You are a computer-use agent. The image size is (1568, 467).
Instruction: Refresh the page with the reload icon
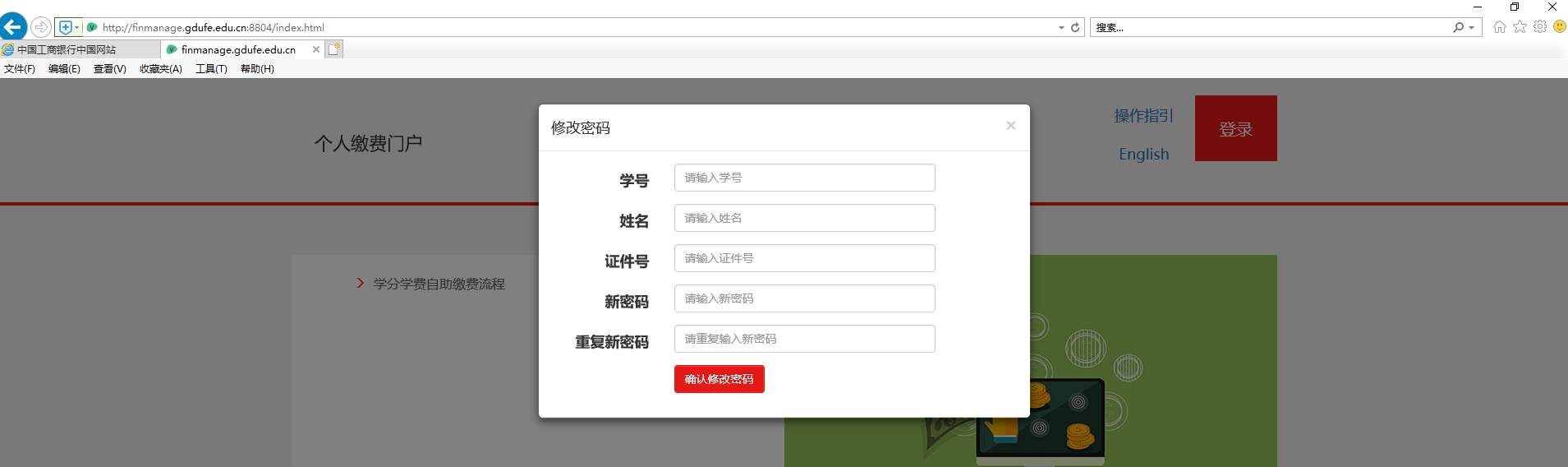pos(1074,27)
